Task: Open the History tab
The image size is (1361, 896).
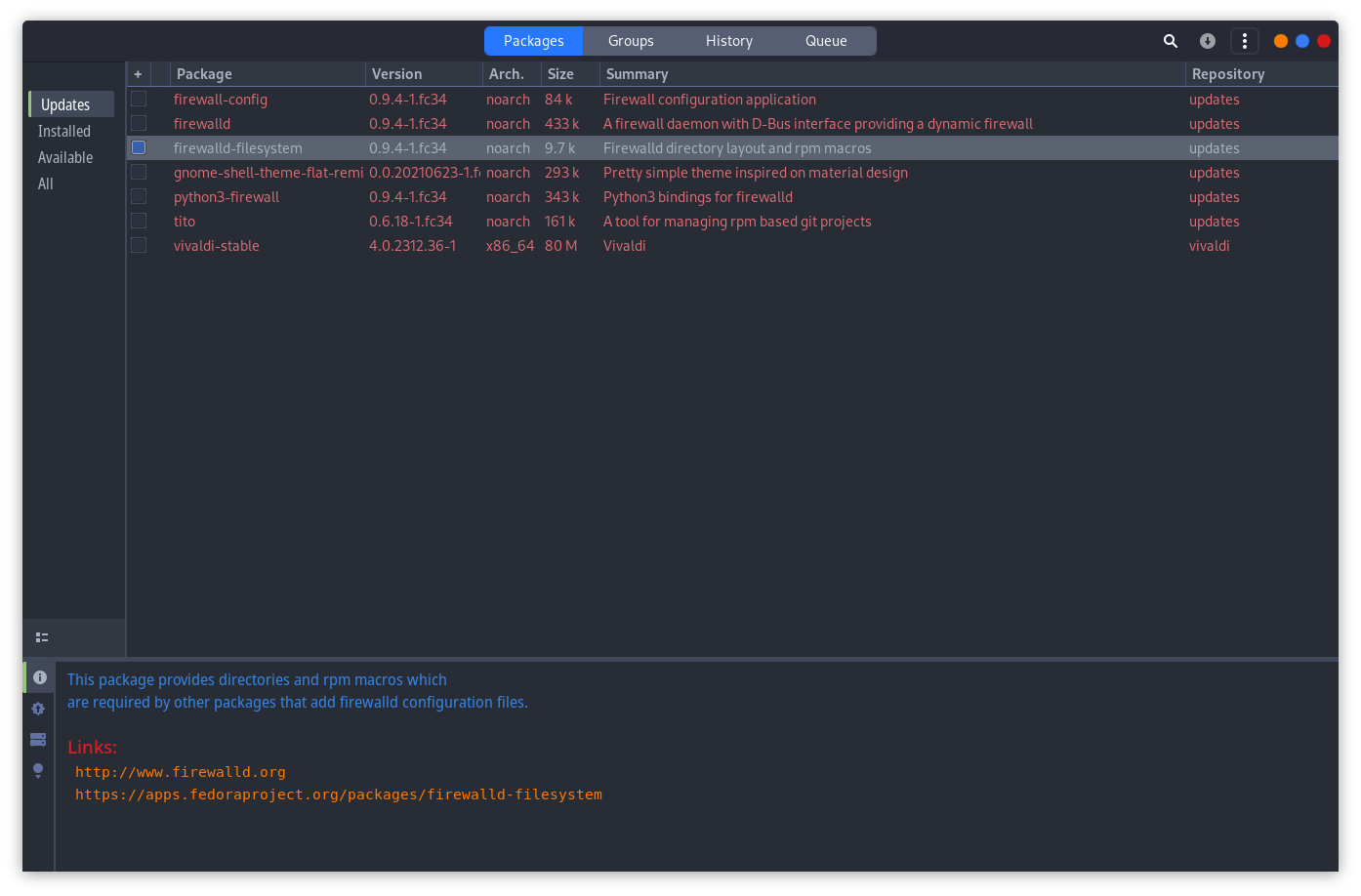Action: (x=729, y=41)
